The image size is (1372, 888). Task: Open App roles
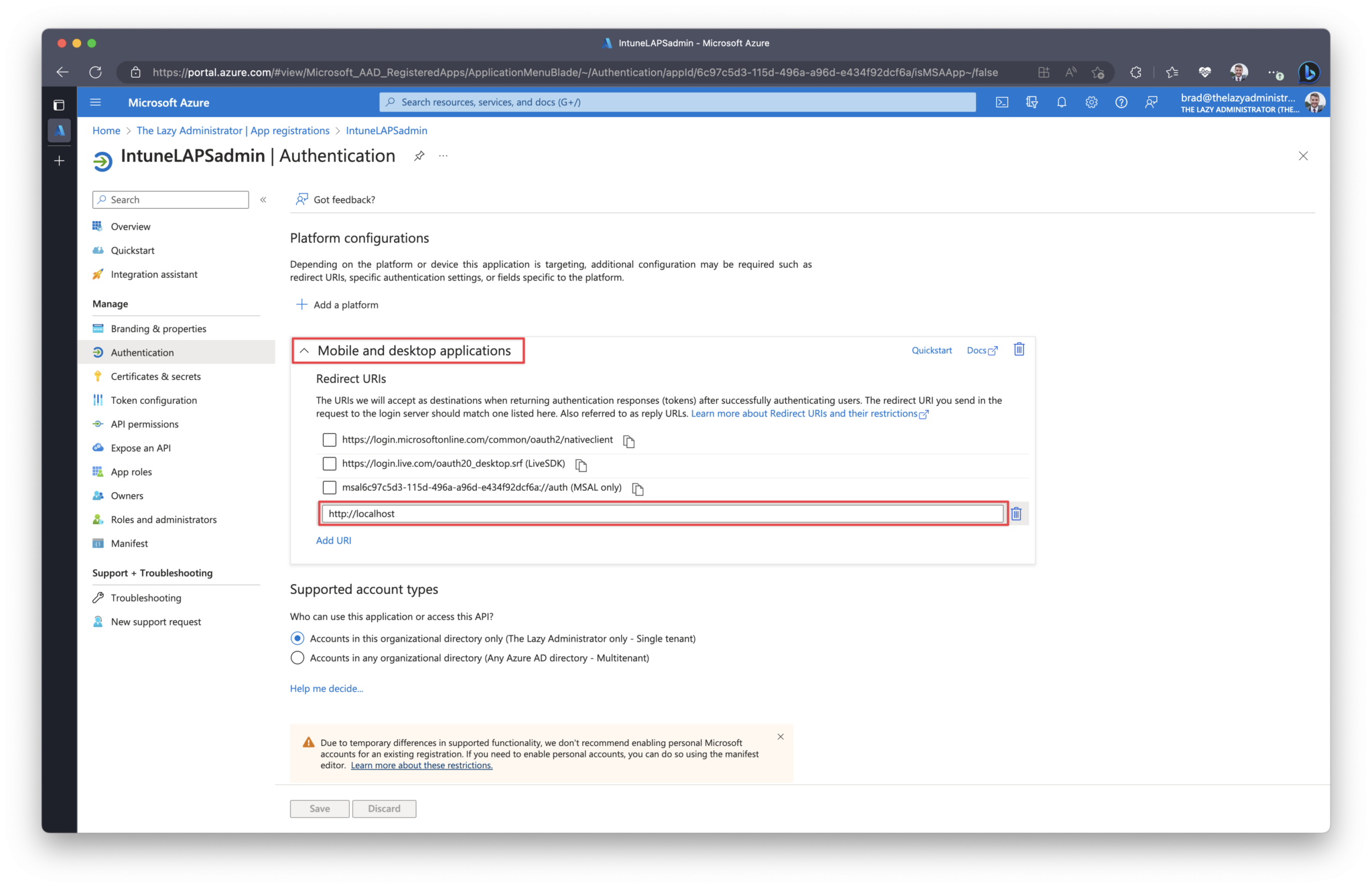[x=131, y=472]
